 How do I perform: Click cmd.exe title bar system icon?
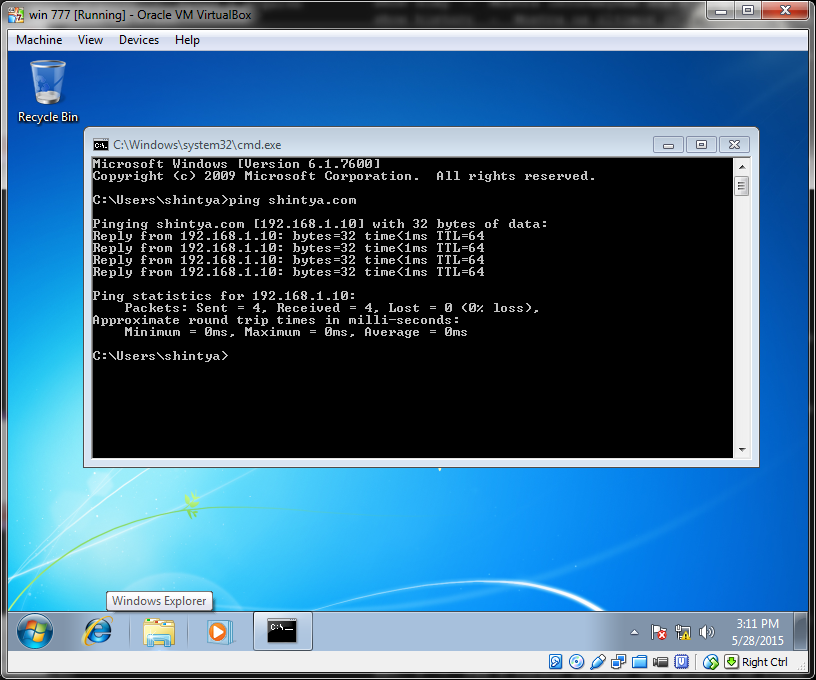(101, 145)
